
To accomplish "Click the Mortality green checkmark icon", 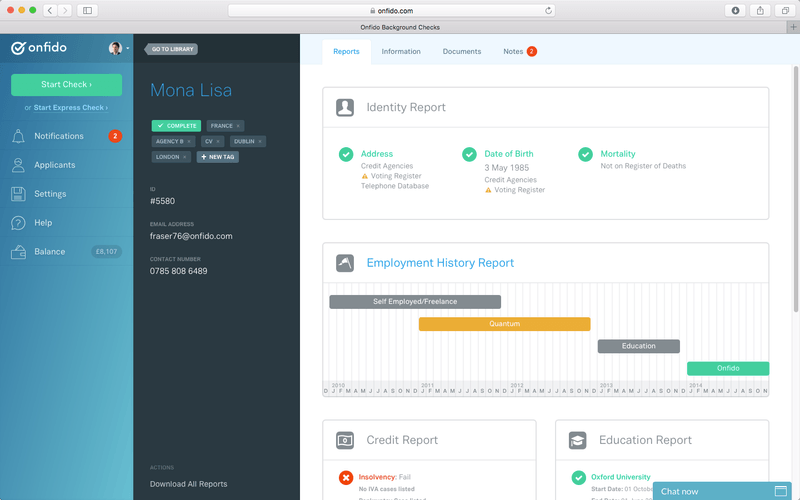I will point(586,154).
